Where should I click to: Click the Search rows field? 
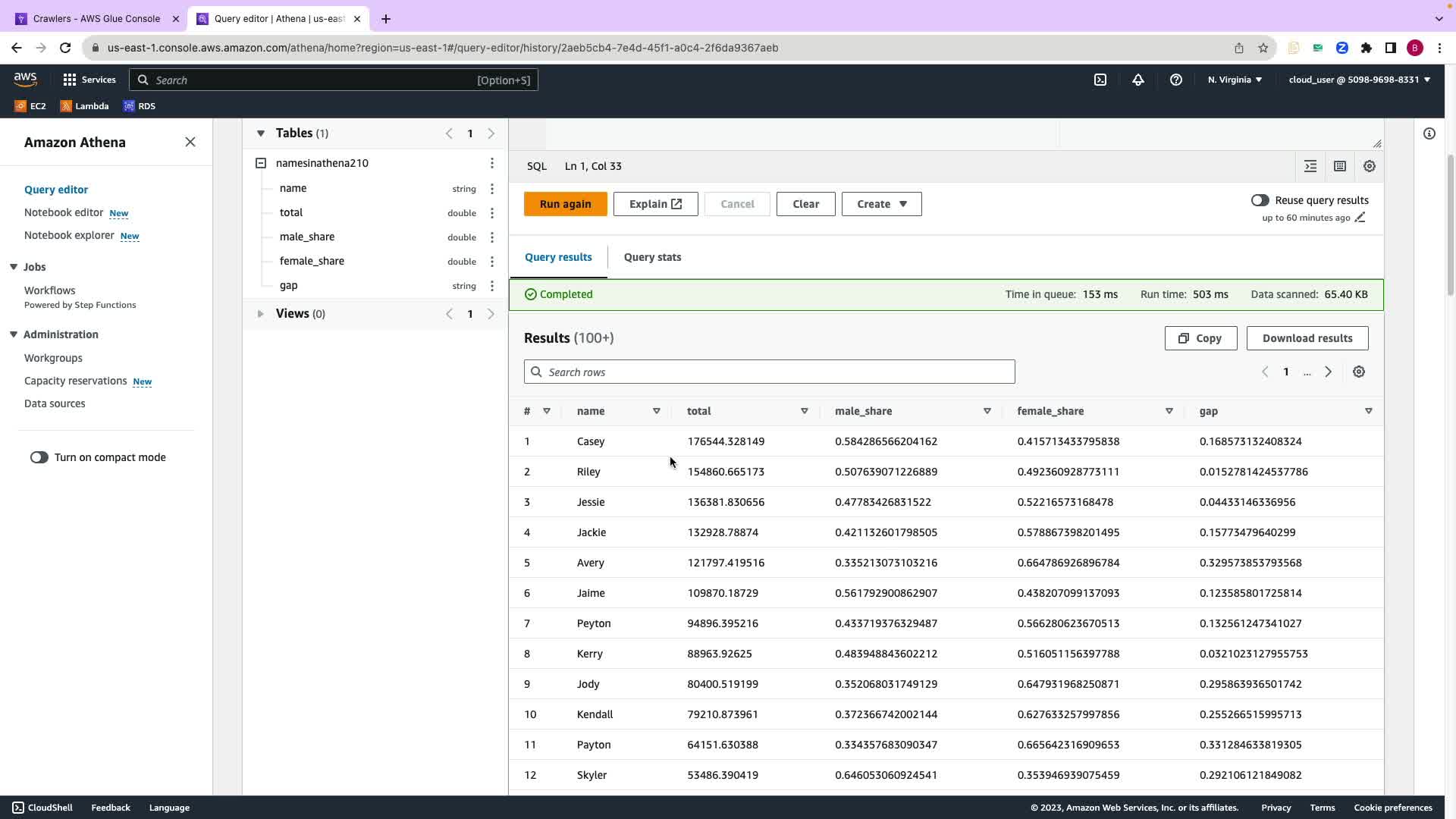(769, 372)
